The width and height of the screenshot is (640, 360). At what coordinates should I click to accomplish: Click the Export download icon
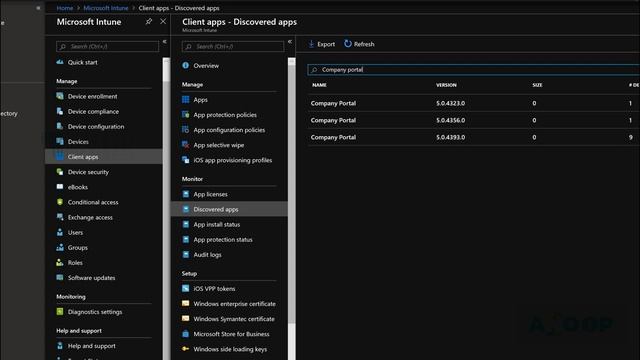[311, 44]
